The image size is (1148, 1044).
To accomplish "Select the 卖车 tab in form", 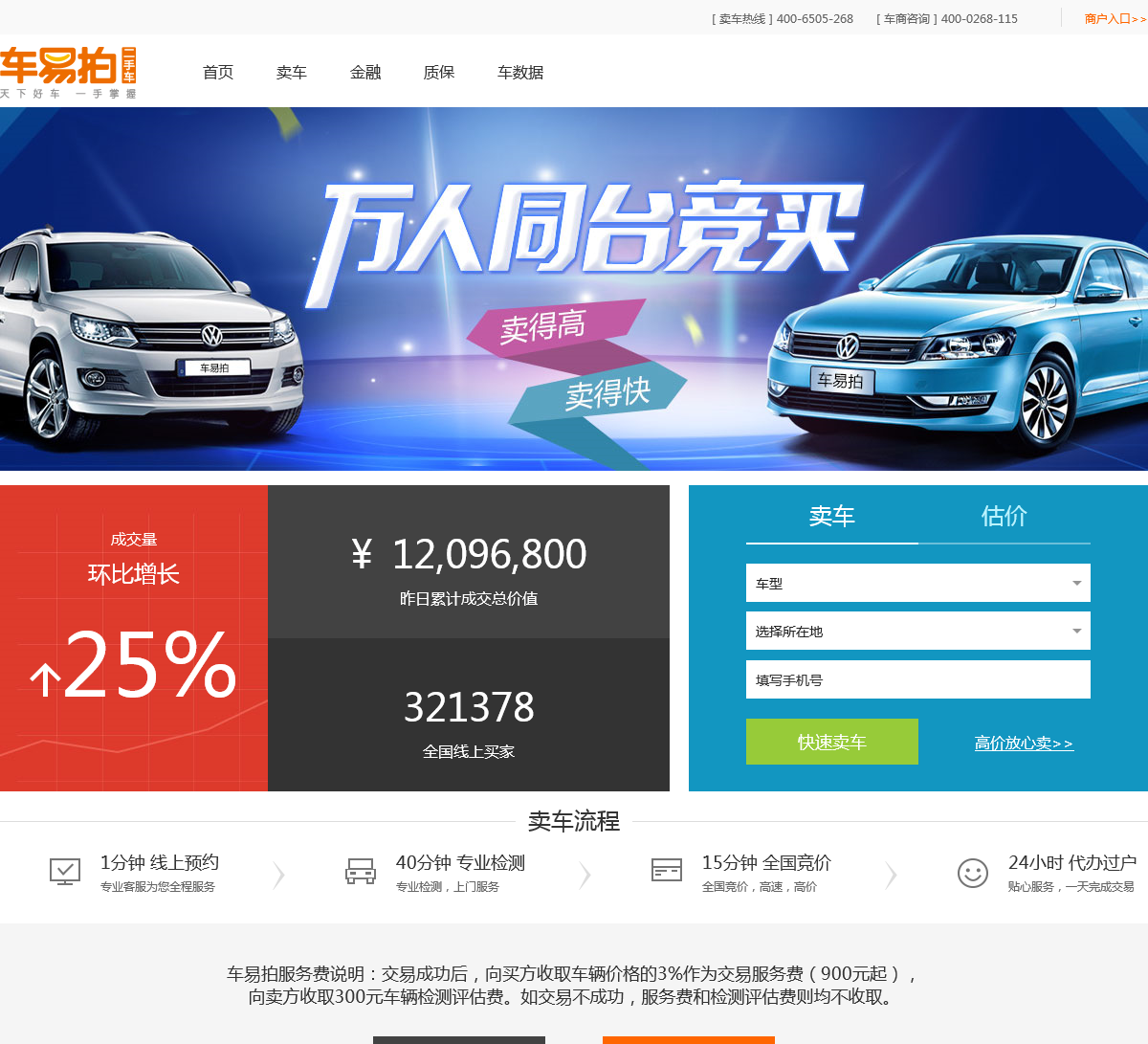I will [x=832, y=517].
